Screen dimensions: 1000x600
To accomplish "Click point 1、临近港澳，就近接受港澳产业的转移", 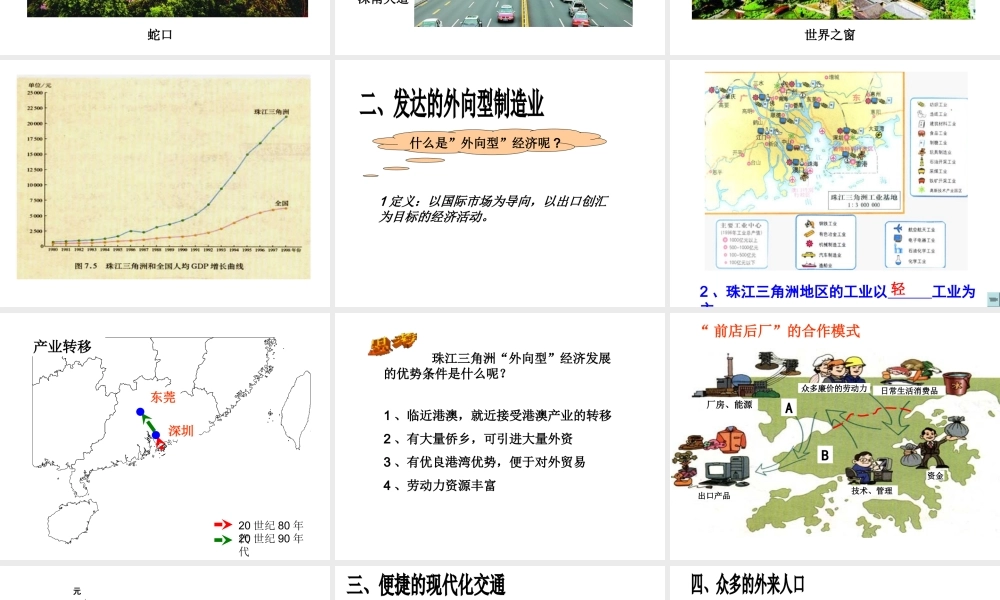I will pos(497,416).
